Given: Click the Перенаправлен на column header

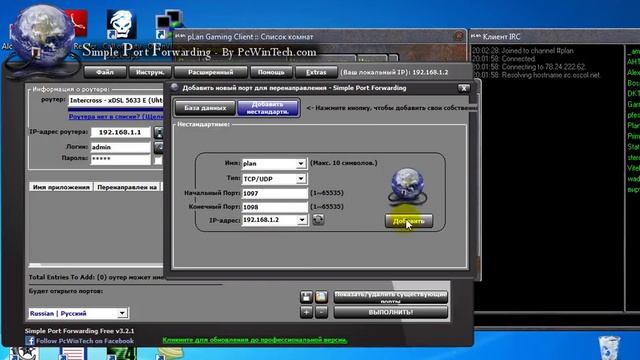Looking at the screenshot, I should (127, 187).
